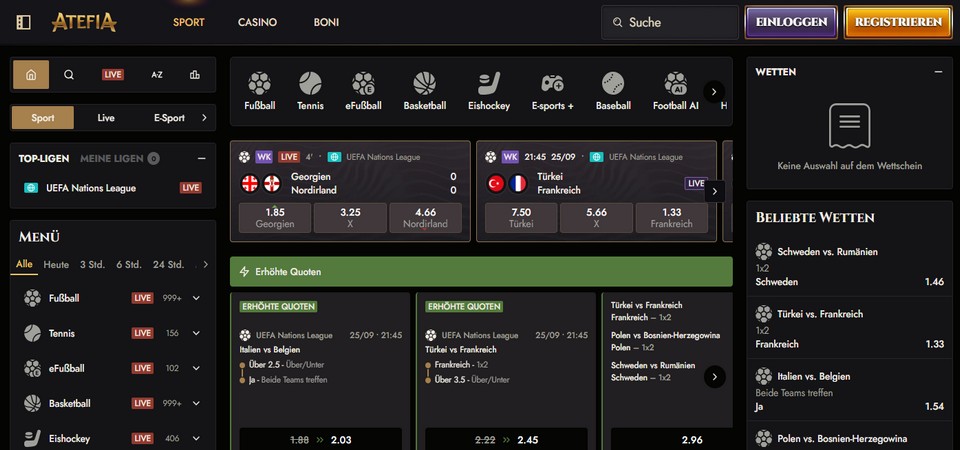The image size is (960, 450).
Task: Click the search magnifier in Suche box
Action: point(617,23)
